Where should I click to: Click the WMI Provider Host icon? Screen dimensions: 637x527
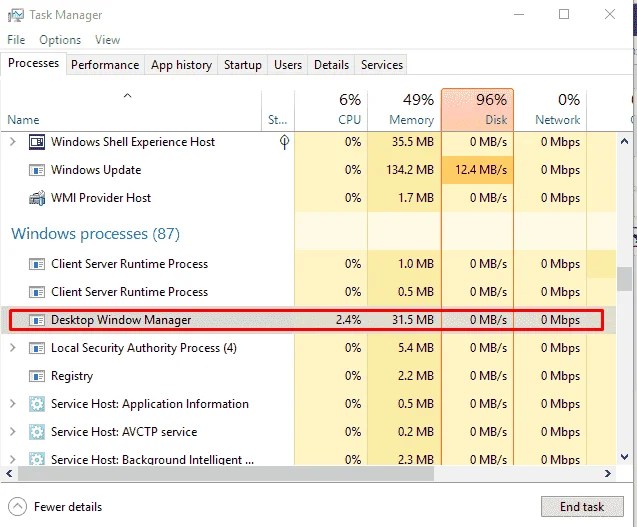click(x=37, y=198)
